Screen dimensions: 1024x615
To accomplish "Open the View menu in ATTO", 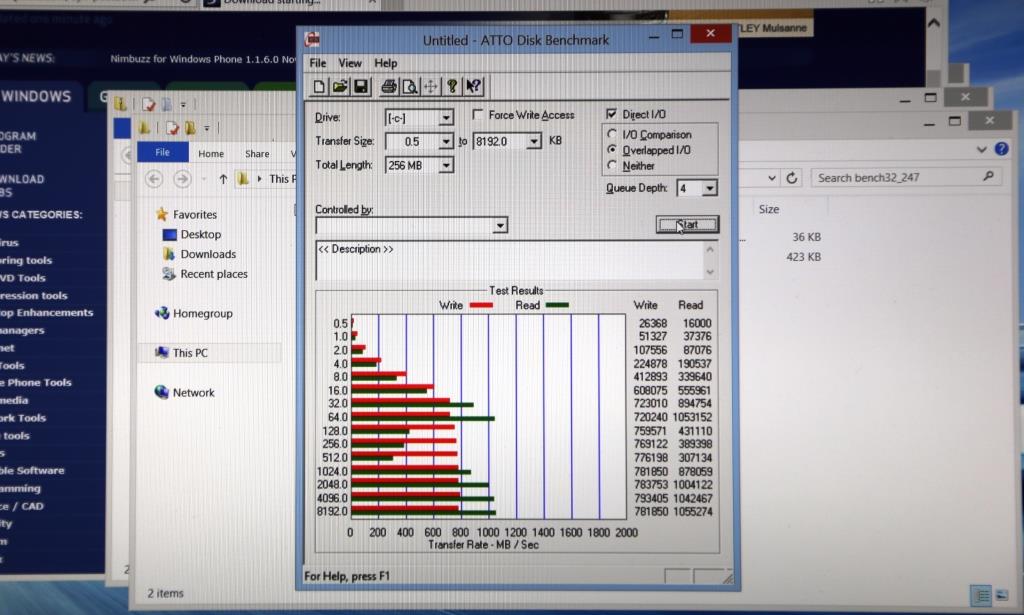I will point(350,63).
